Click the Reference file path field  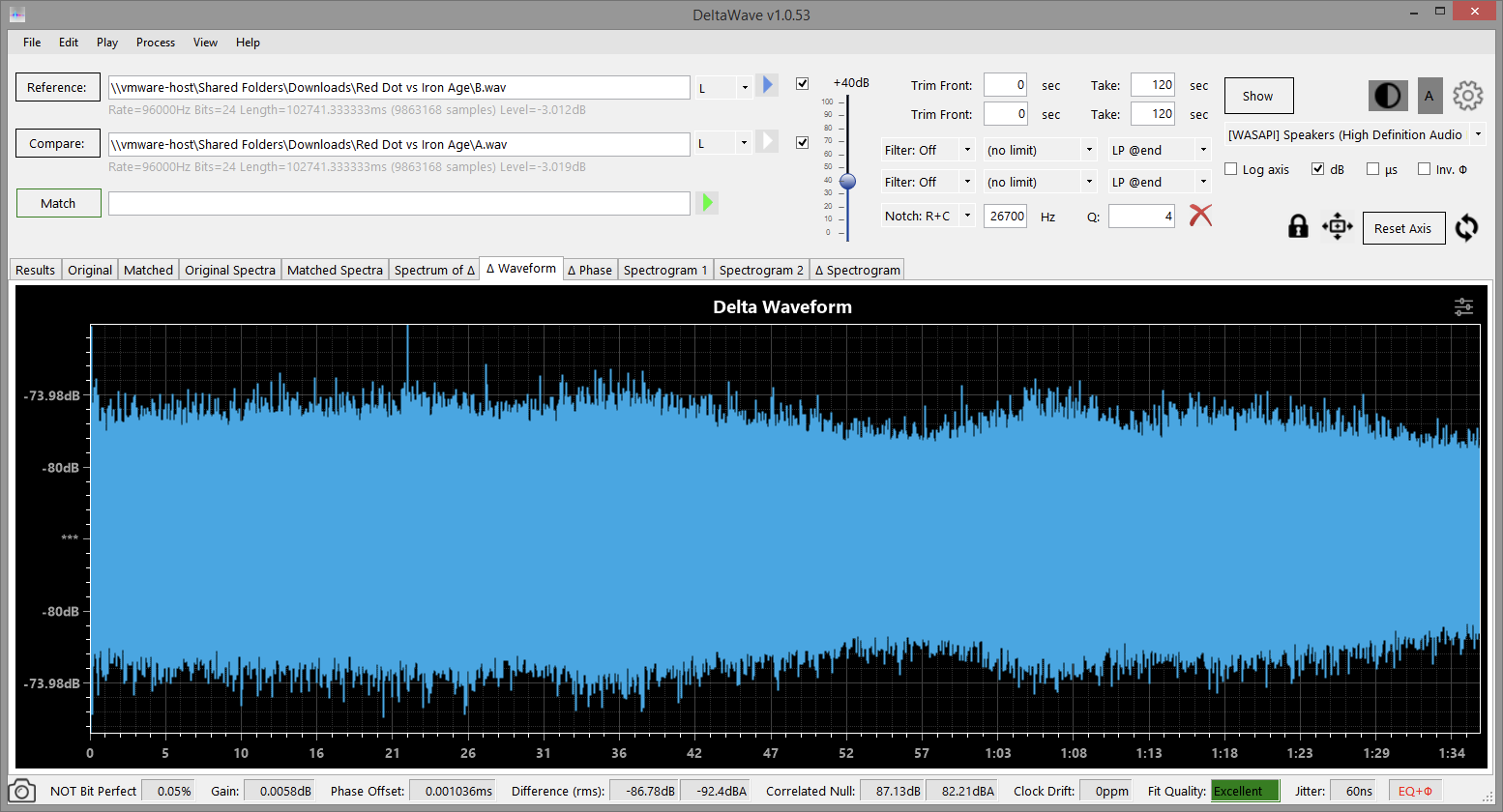tap(399, 87)
